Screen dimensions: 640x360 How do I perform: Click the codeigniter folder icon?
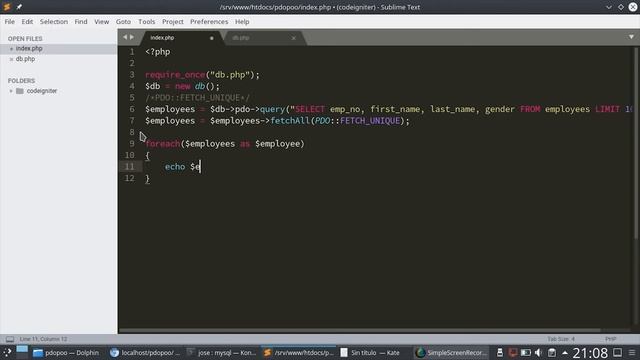tap(20, 91)
